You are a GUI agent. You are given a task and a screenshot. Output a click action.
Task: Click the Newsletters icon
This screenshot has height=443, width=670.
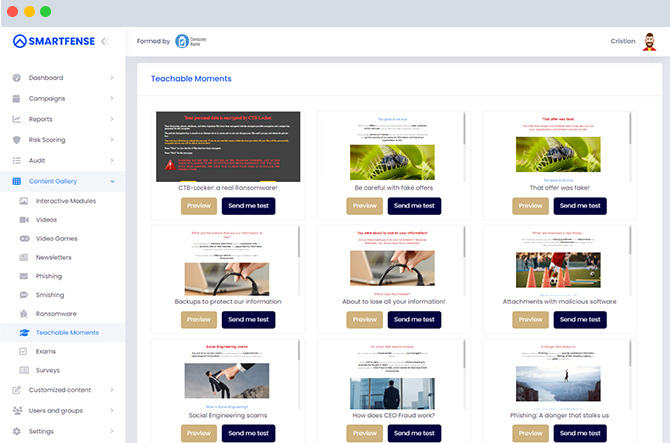[24, 257]
